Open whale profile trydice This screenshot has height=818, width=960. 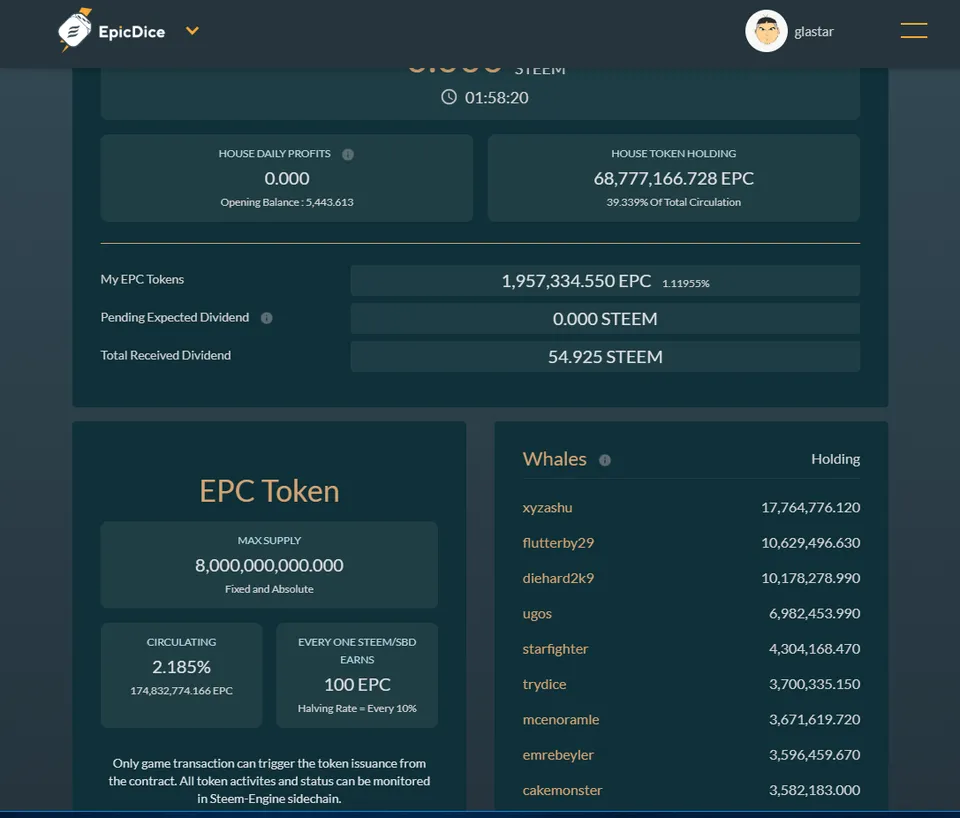tap(544, 685)
